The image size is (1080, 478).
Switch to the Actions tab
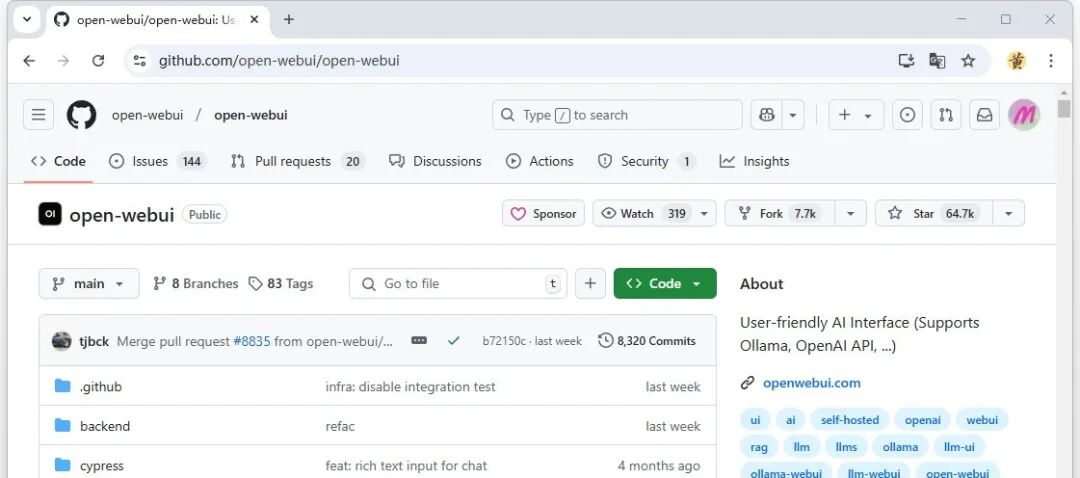(x=539, y=161)
